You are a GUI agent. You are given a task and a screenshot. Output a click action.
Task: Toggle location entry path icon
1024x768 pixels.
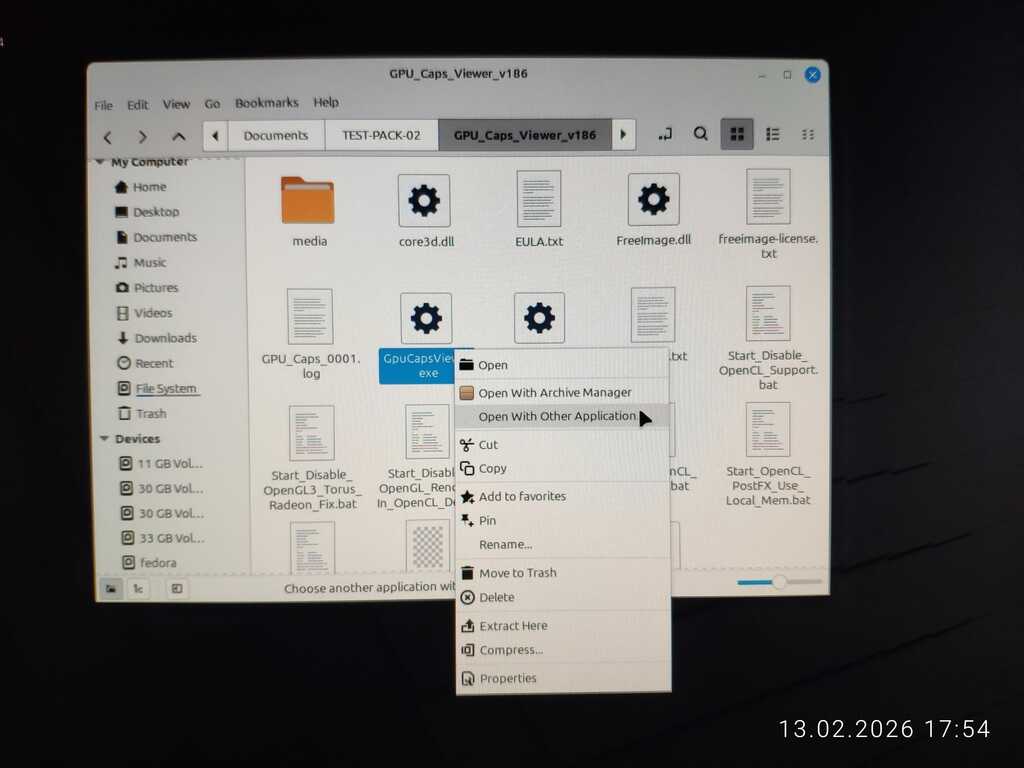click(665, 135)
